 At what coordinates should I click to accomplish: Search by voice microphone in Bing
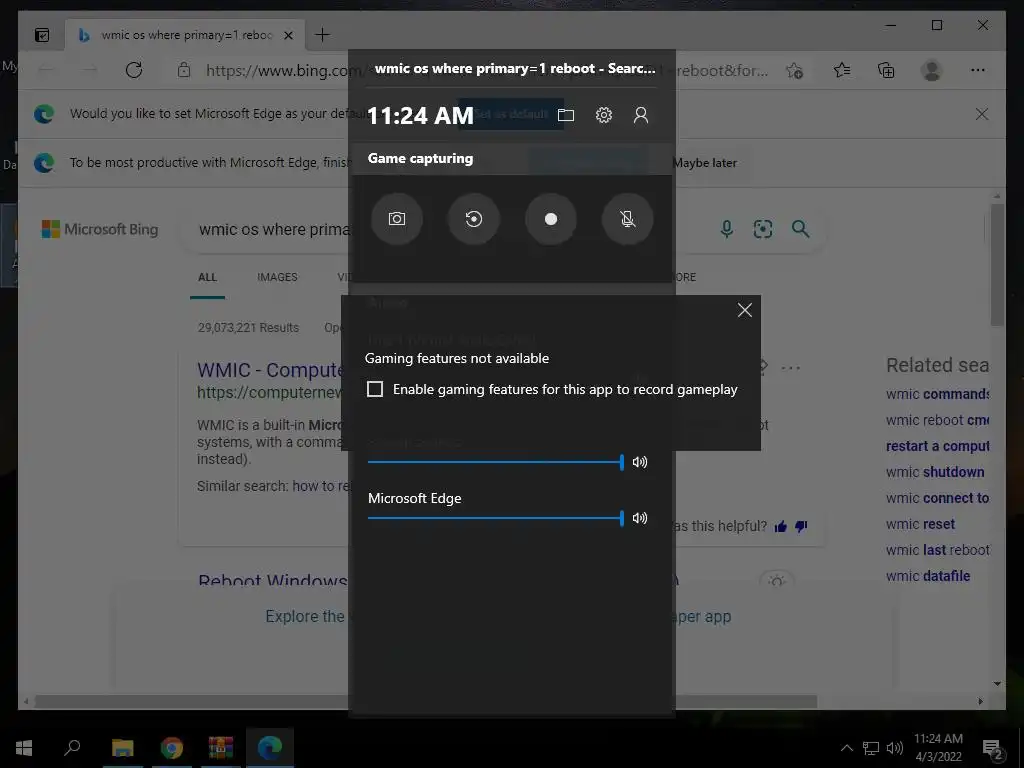[726, 229]
